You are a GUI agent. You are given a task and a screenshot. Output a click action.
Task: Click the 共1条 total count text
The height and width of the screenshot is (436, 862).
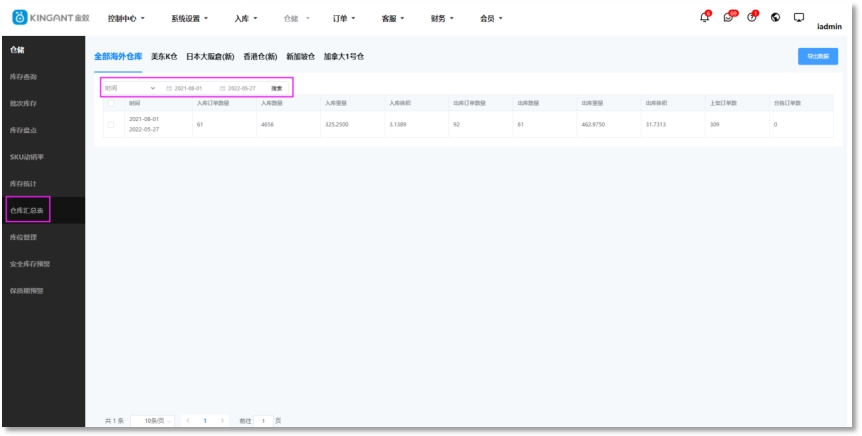pos(114,421)
